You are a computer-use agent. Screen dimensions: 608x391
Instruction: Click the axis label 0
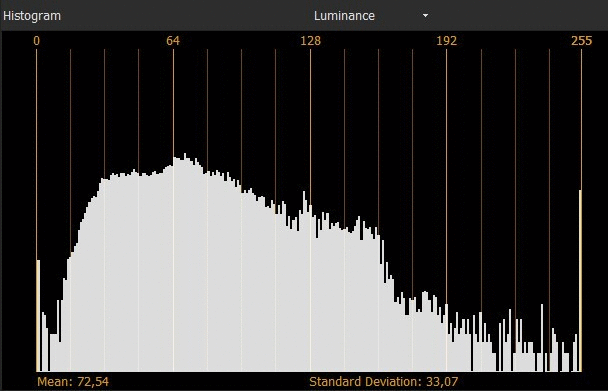[x=36, y=41]
